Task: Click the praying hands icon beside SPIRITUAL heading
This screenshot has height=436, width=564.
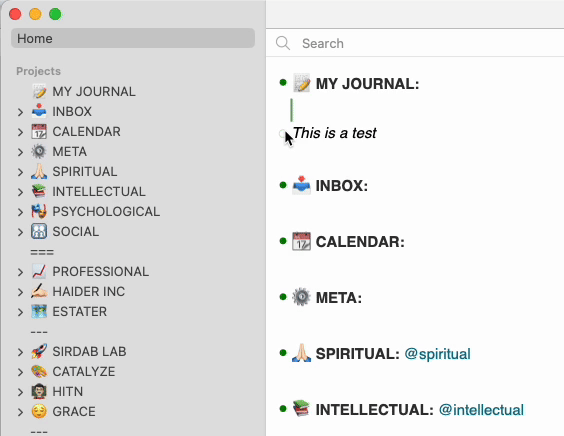Action: 301,353
